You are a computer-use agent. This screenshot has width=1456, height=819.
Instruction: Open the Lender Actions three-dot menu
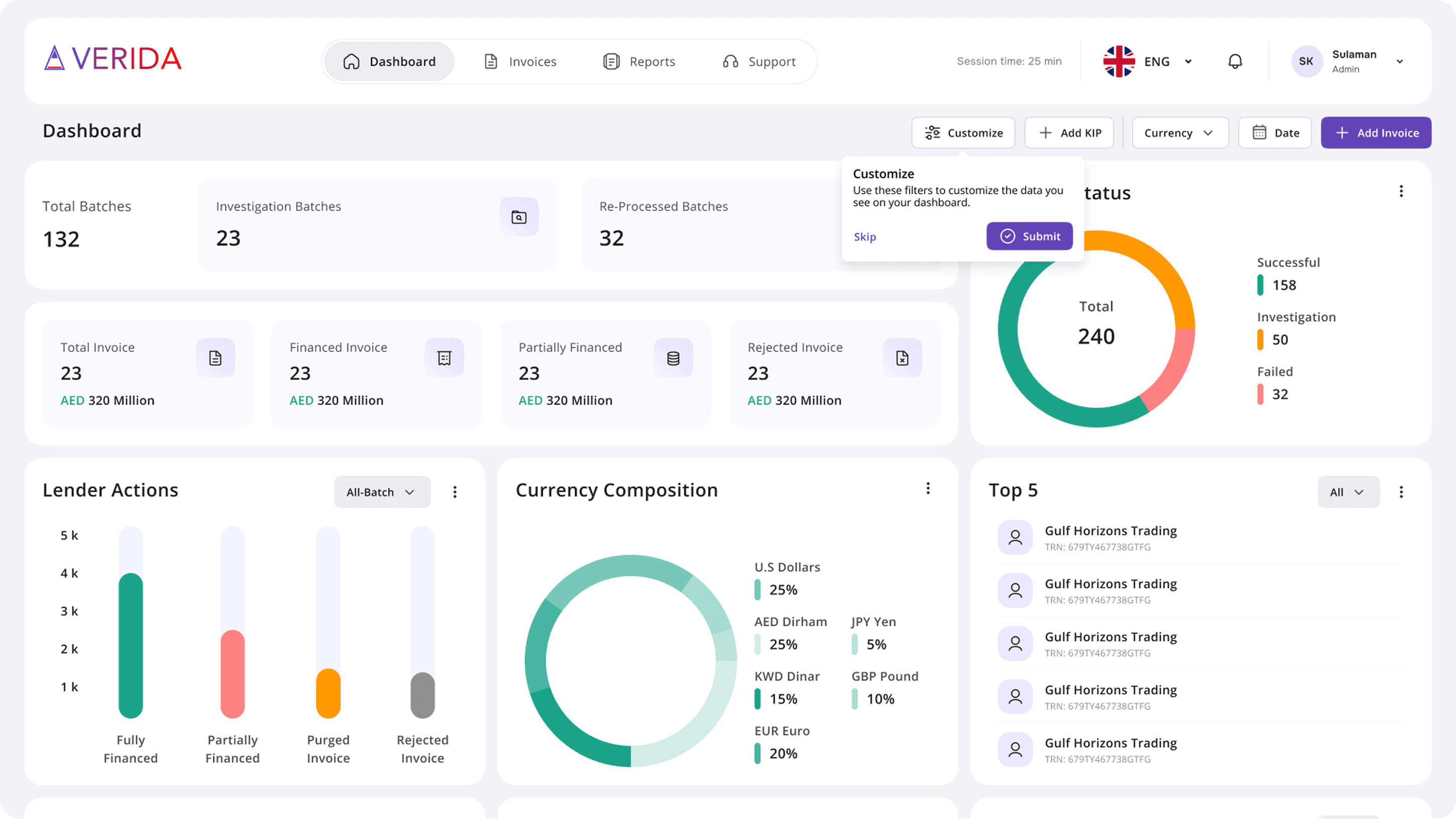455,492
